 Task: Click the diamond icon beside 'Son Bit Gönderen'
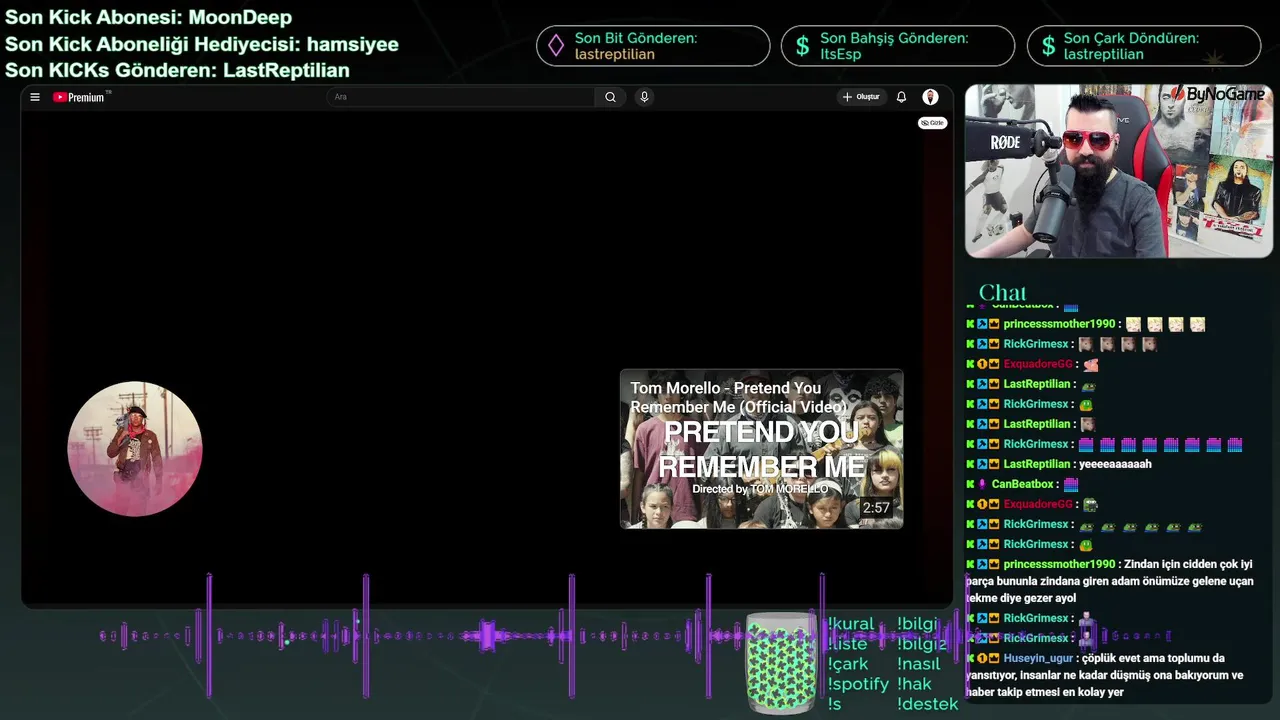[555, 46]
